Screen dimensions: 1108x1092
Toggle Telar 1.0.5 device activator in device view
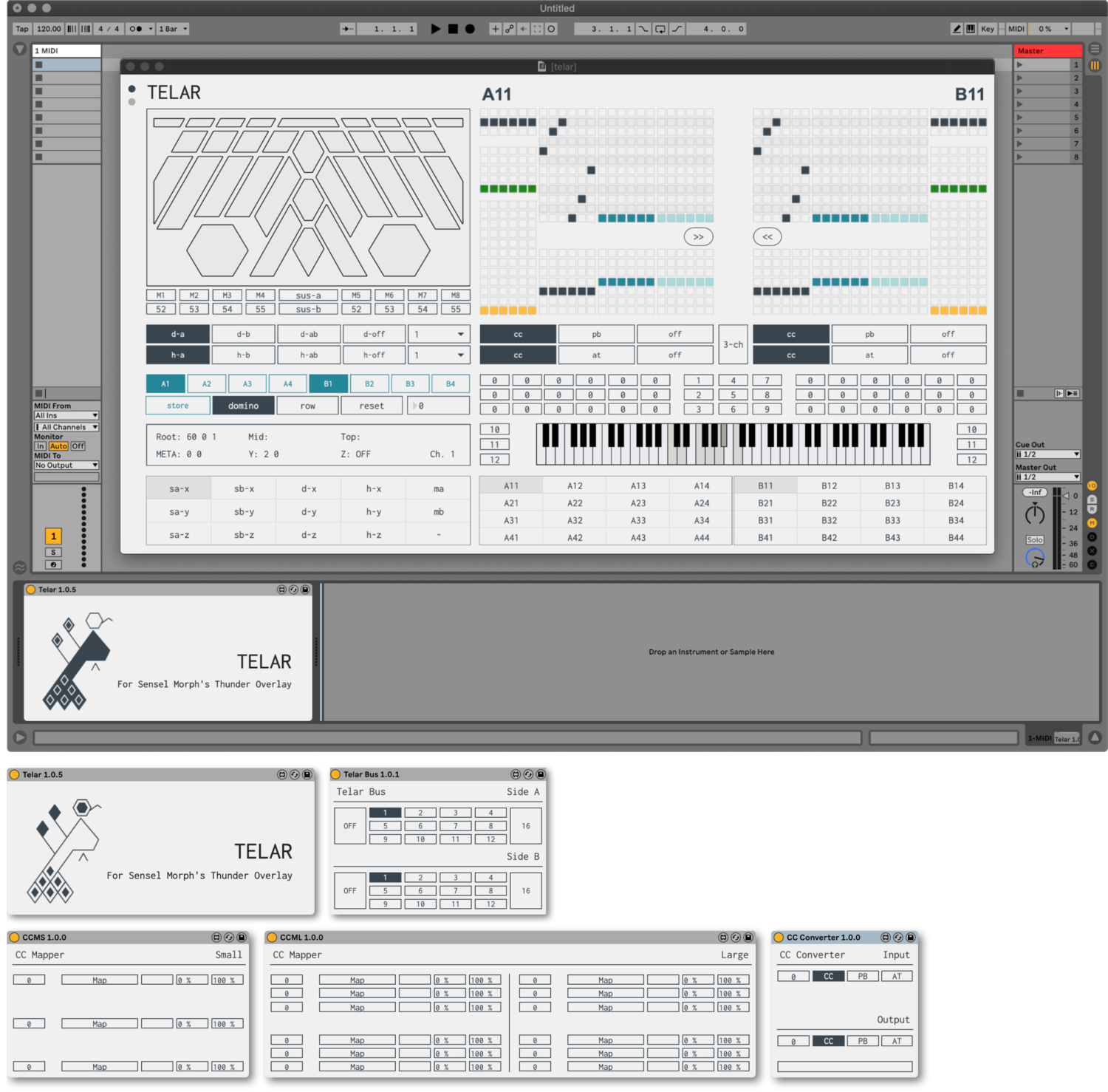pyautogui.click(x=31, y=590)
